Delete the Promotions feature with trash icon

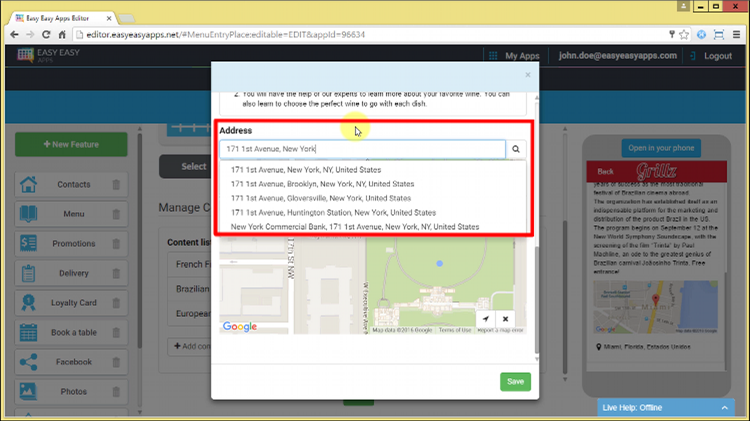116,244
